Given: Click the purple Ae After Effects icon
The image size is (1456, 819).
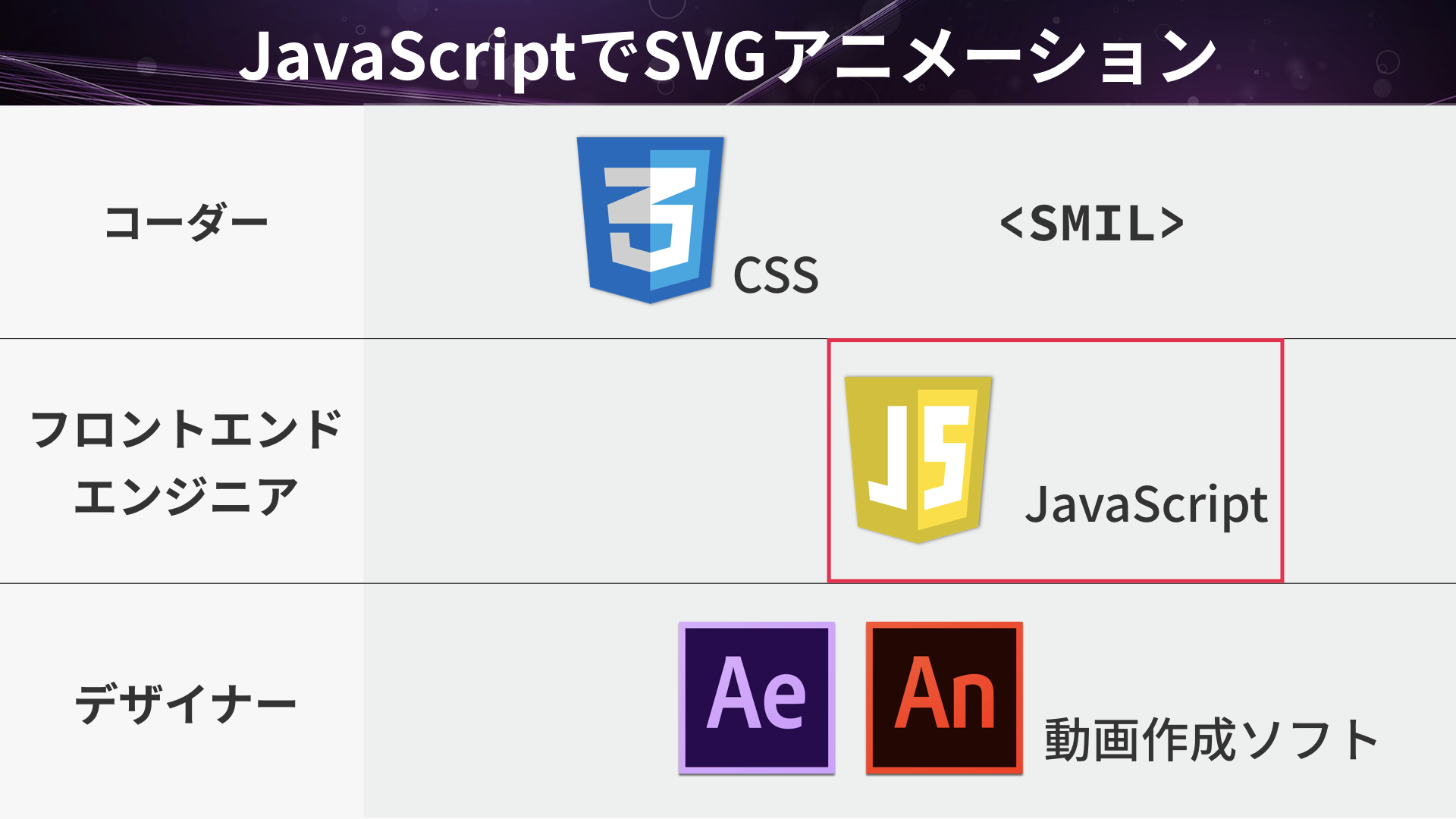Looking at the screenshot, I should click(x=757, y=698).
